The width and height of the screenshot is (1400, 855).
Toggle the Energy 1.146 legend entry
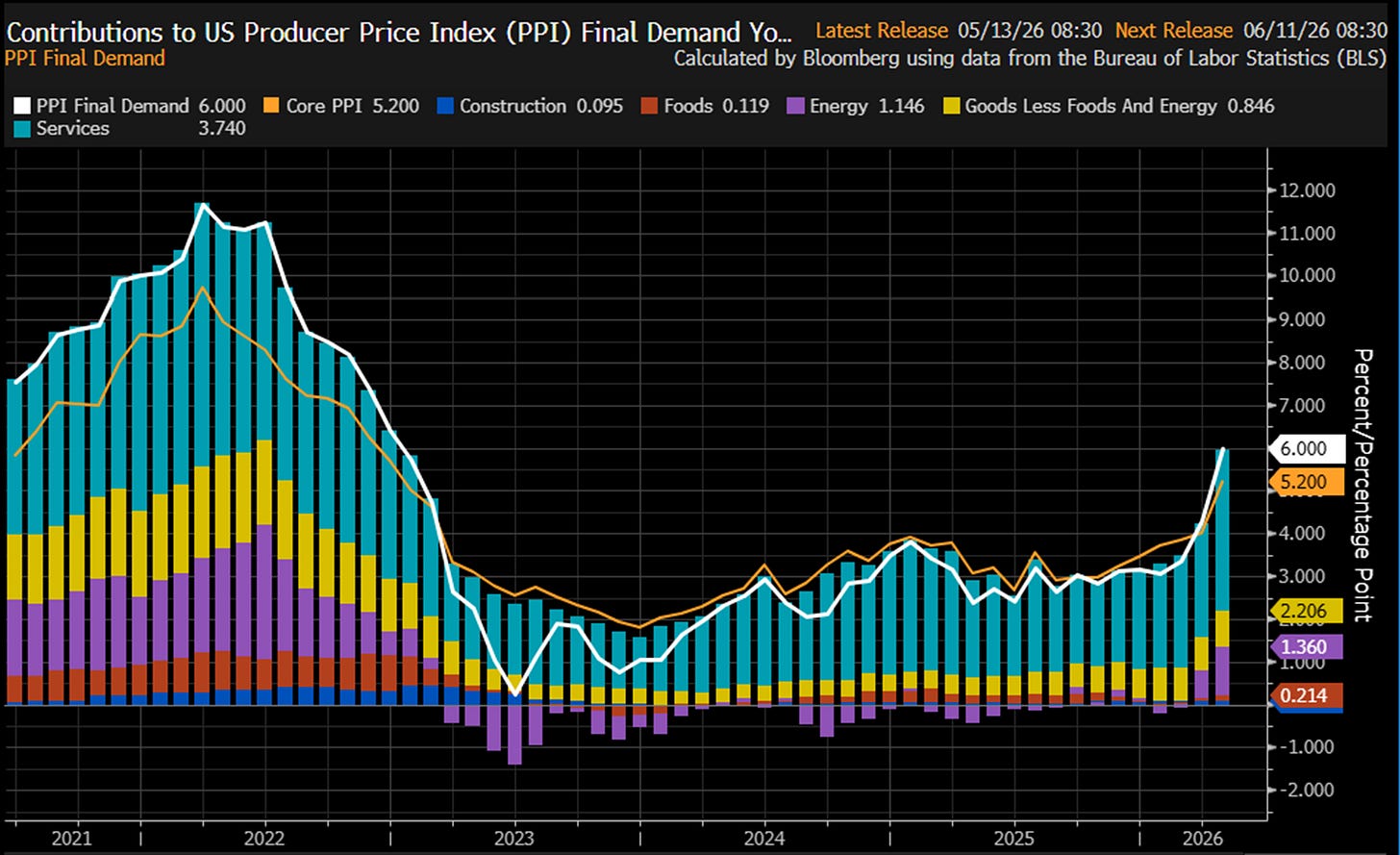coord(856,106)
